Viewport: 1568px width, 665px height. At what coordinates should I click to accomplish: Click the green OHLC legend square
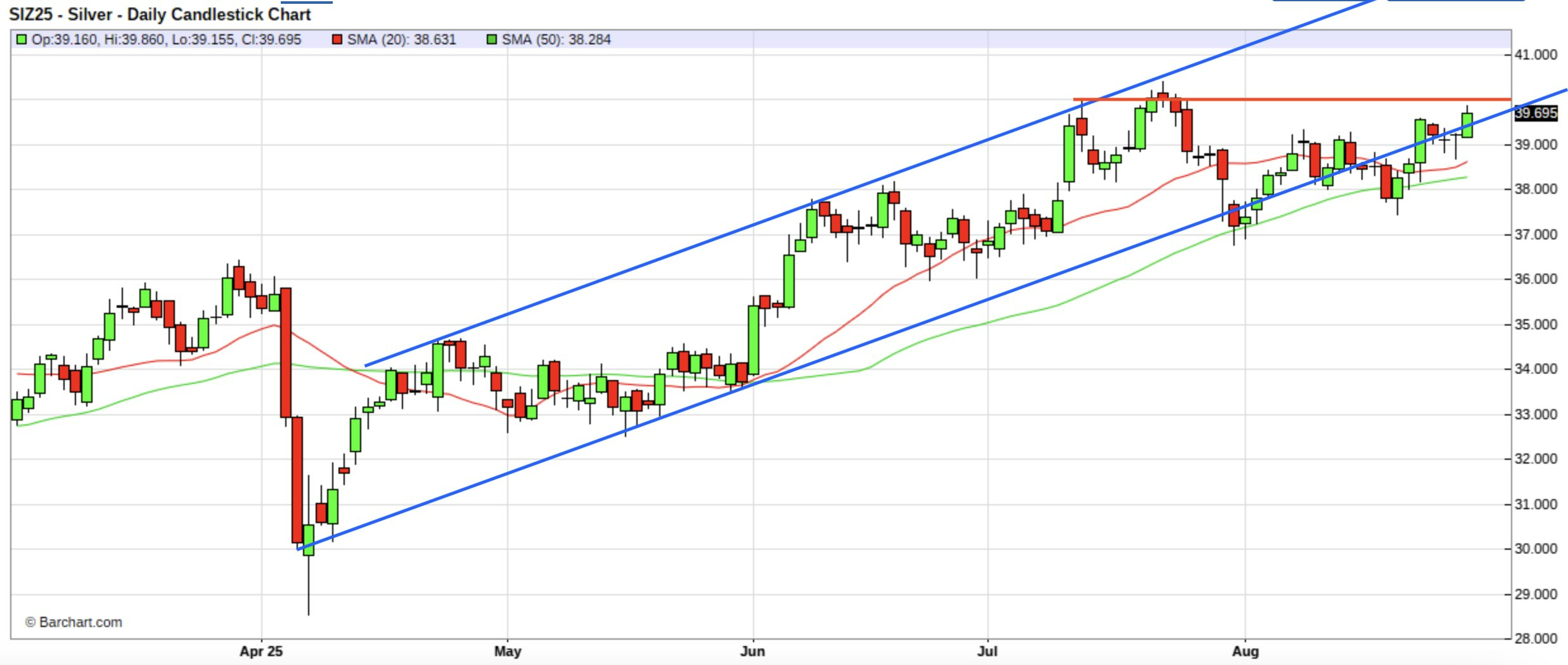pyautogui.click(x=22, y=40)
